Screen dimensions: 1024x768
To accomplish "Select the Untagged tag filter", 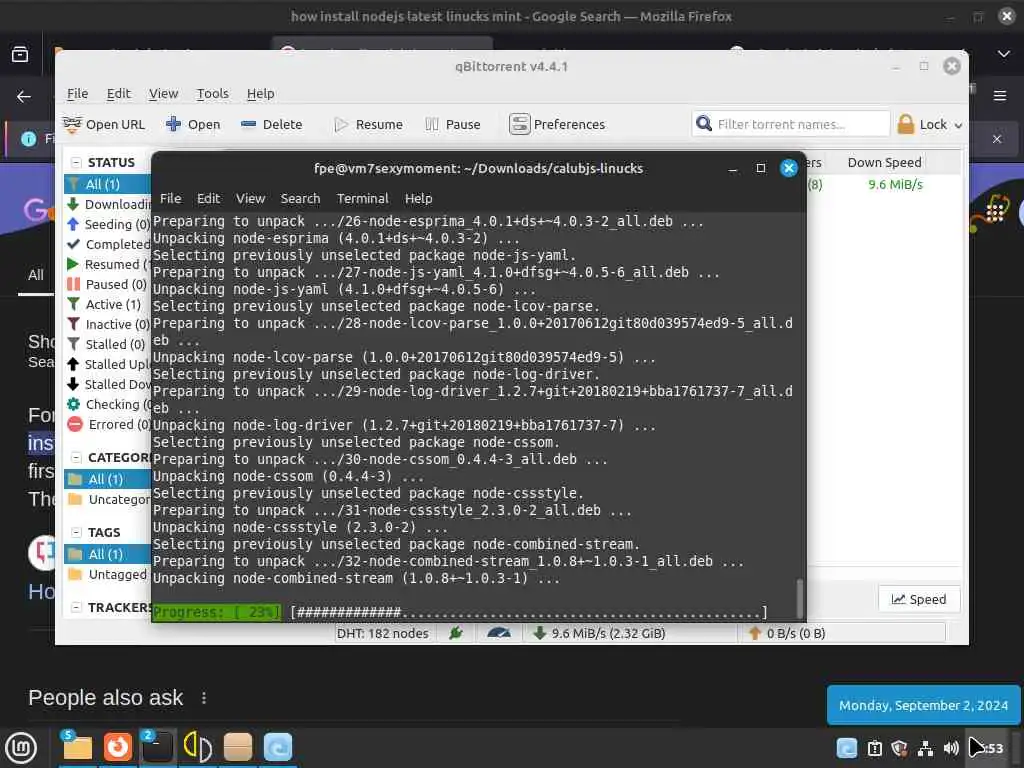I will (108, 575).
